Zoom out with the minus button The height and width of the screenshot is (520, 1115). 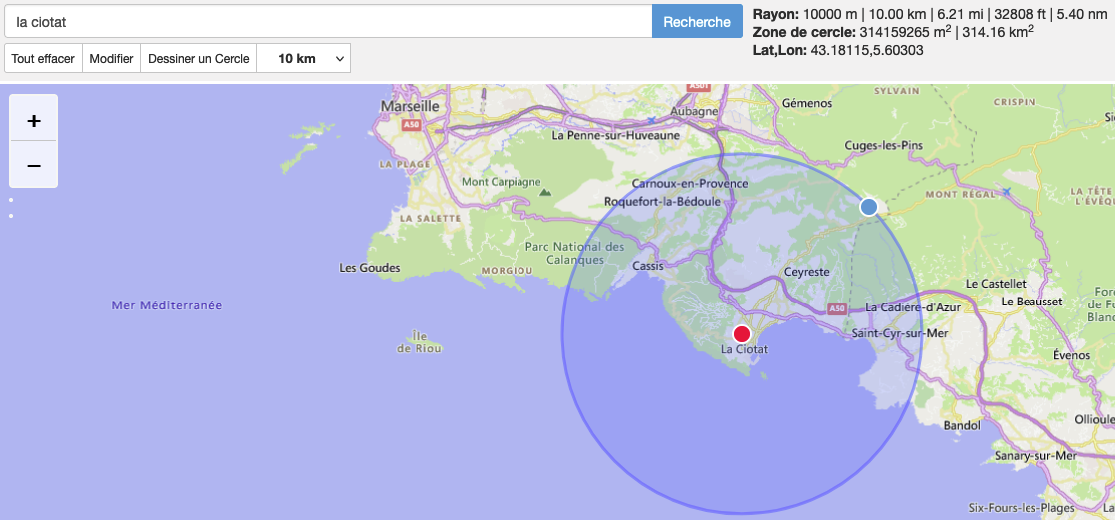[33, 165]
